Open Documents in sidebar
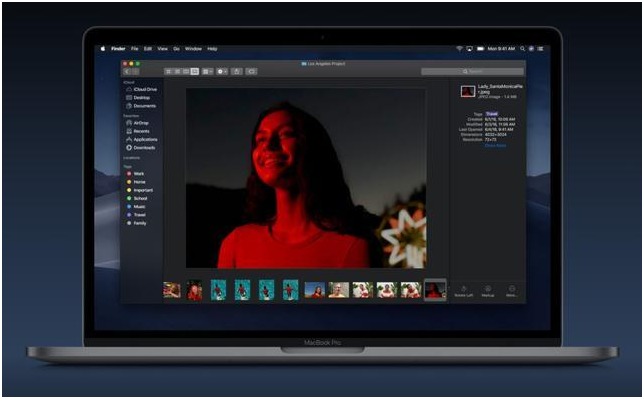Viewport: 644px width, 399px height. [x=141, y=106]
